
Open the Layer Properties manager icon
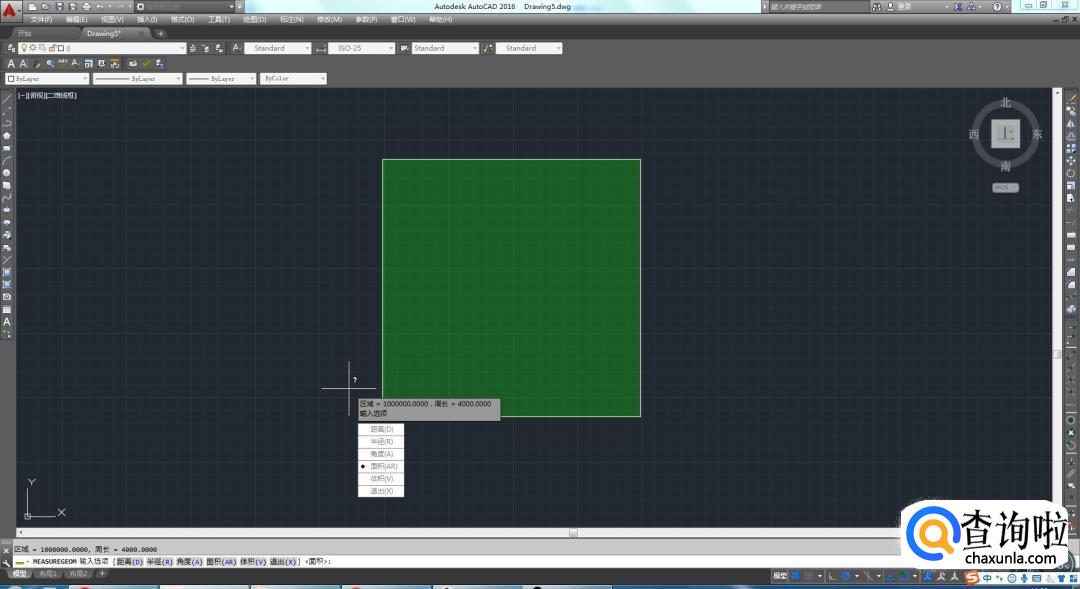(x=10, y=48)
